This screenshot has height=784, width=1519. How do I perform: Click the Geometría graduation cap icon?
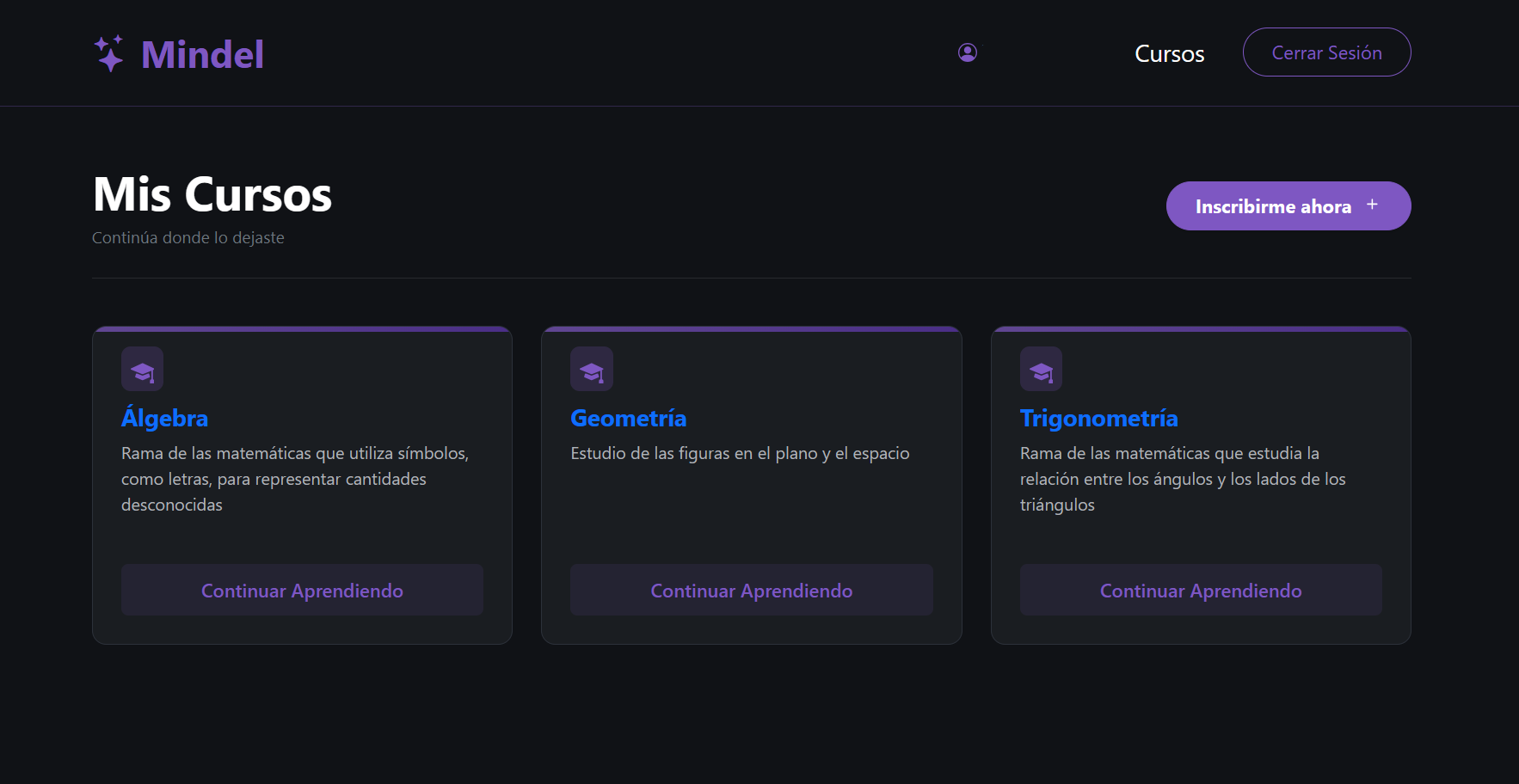pyautogui.click(x=592, y=370)
